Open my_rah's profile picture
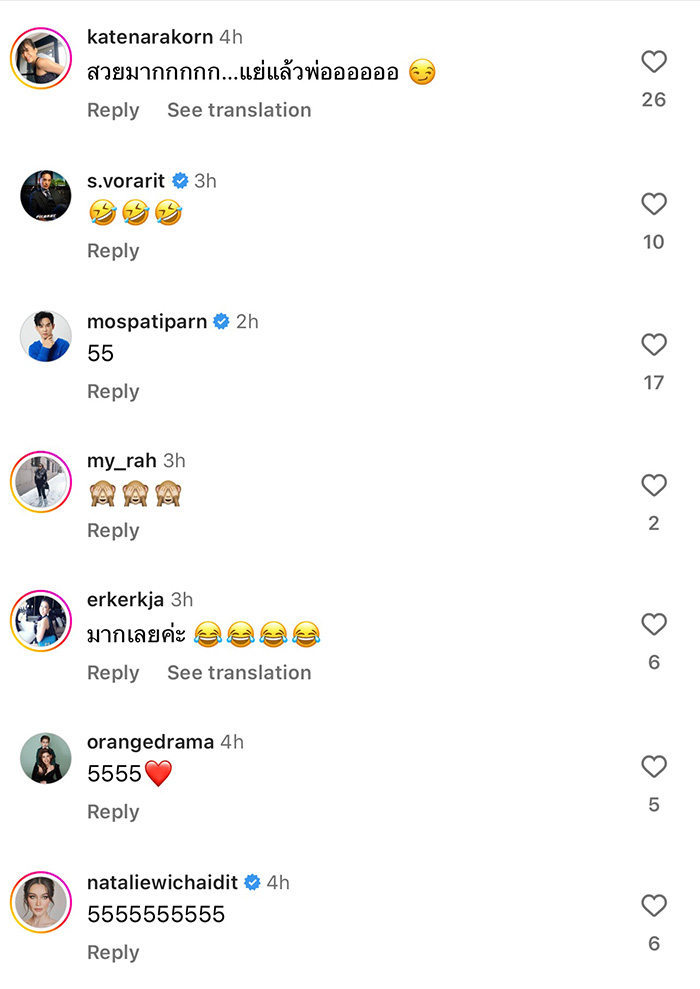Image resolution: width=700 pixels, height=989 pixels. 41,481
